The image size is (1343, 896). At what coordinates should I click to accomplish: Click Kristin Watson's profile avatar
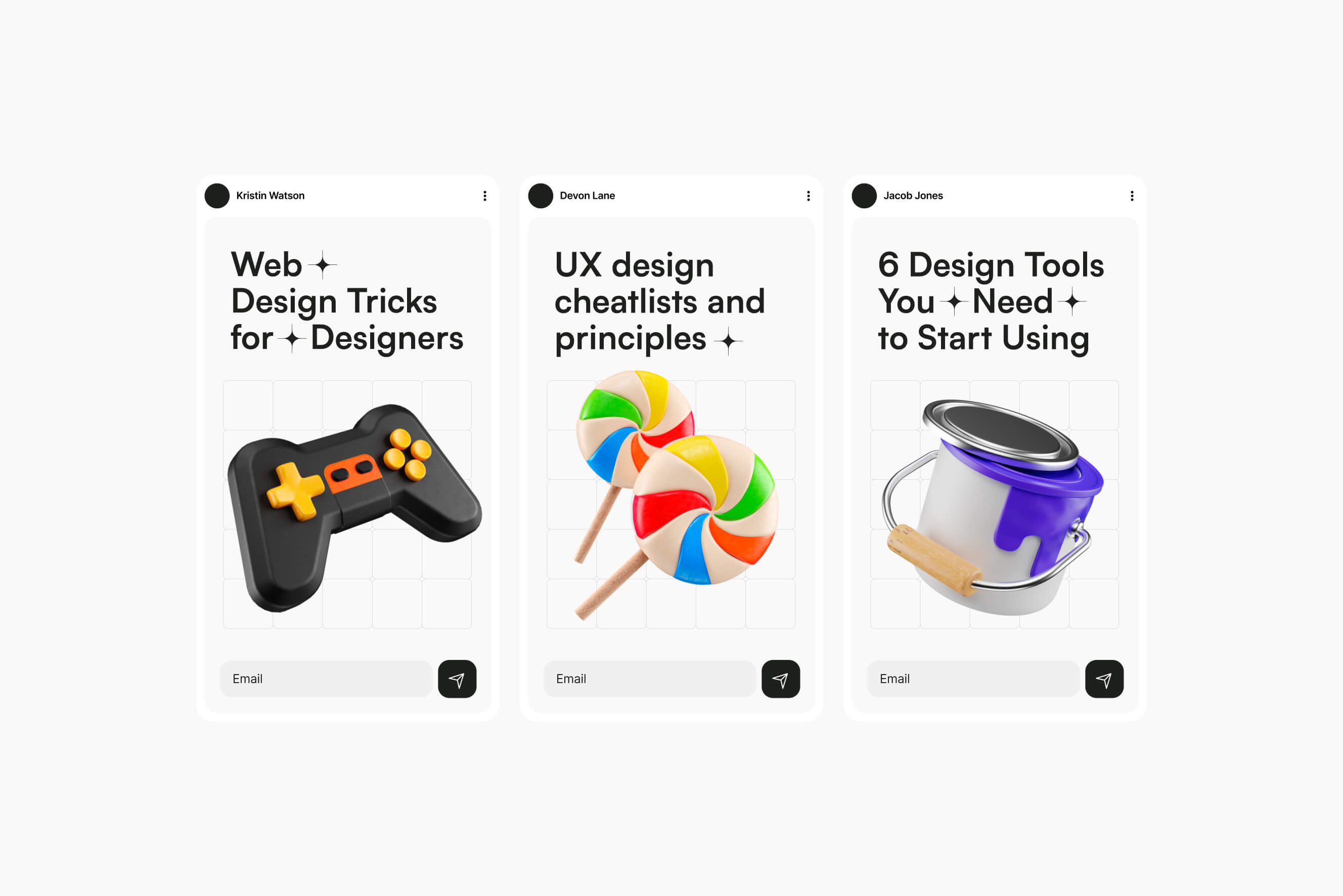click(217, 196)
